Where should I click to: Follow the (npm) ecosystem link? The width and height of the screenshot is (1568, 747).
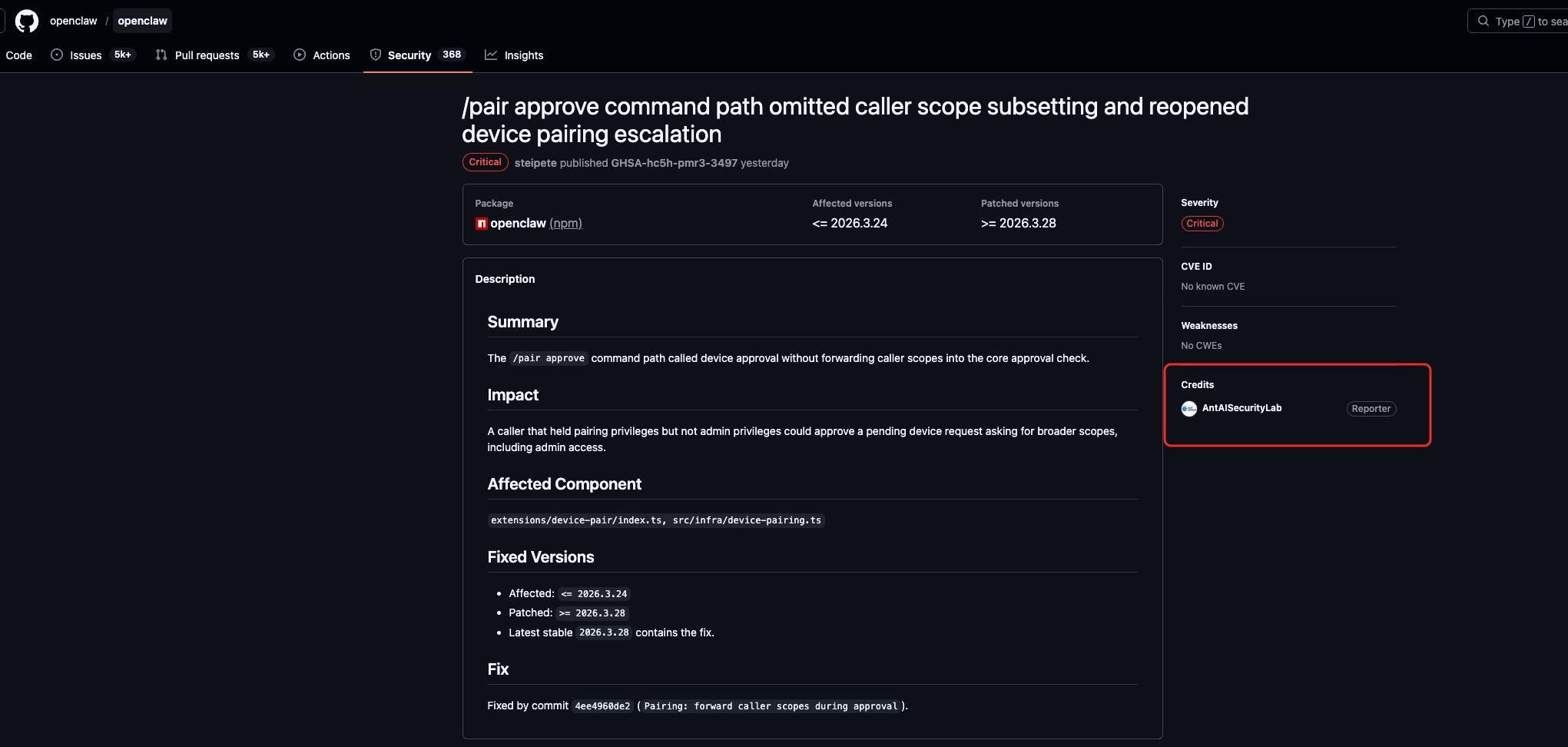pyautogui.click(x=565, y=224)
